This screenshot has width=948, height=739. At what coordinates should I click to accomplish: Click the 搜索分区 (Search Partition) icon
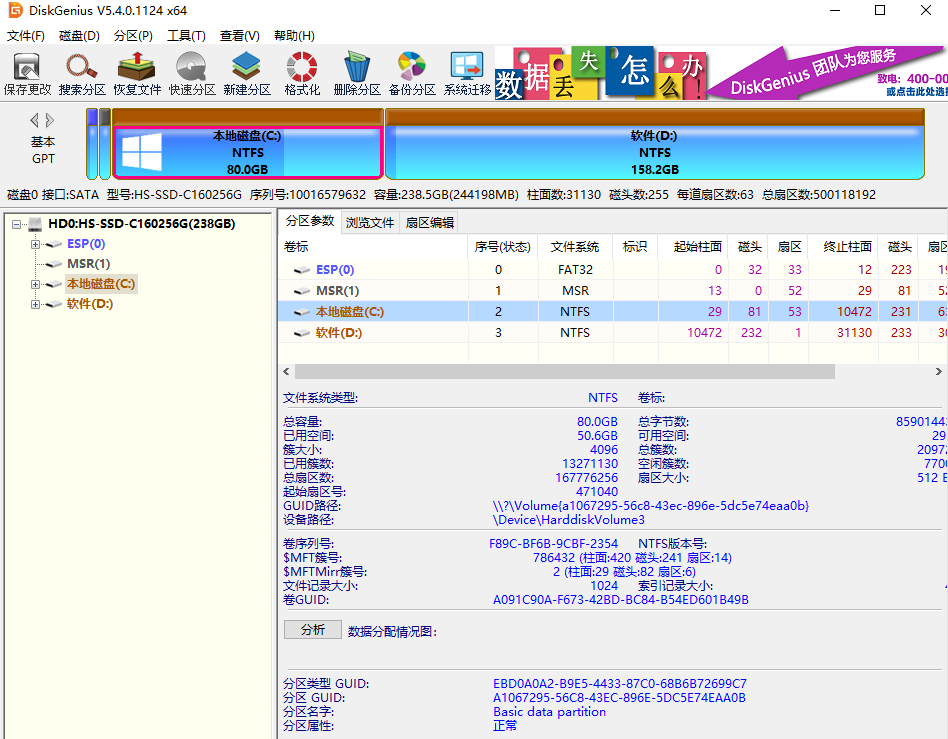point(82,73)
